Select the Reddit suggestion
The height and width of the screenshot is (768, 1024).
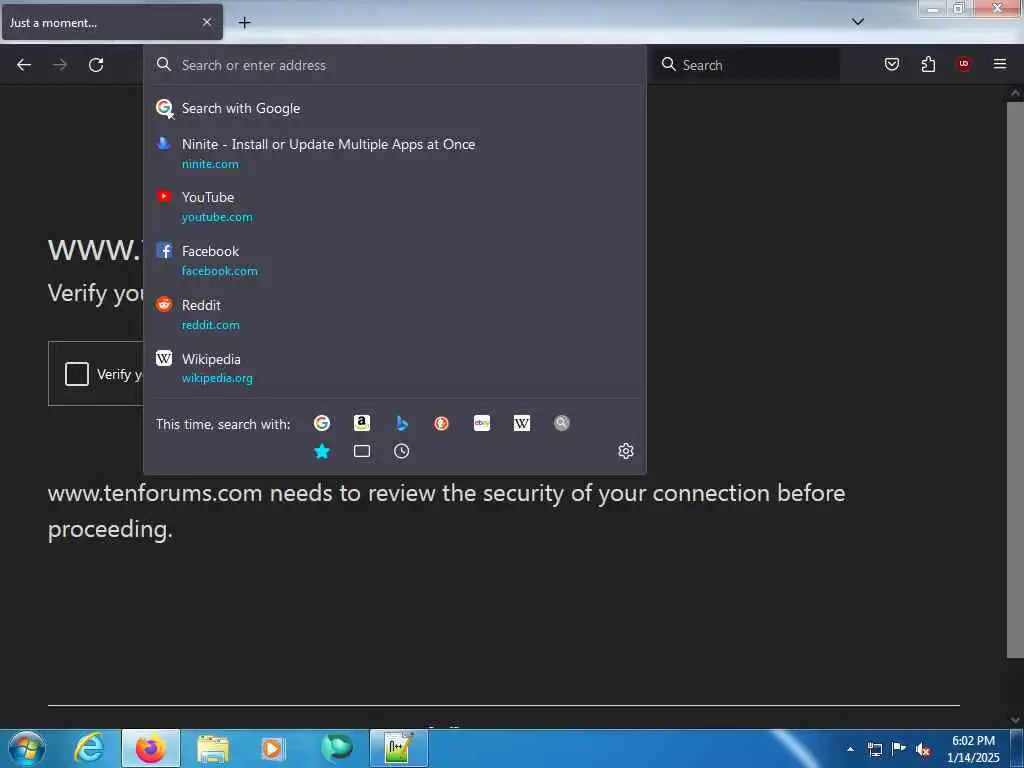[x=394, y=315]
